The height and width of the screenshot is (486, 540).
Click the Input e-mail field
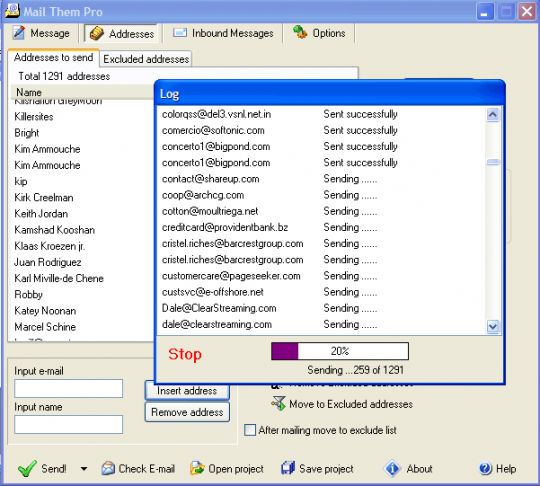coord(69,389)
